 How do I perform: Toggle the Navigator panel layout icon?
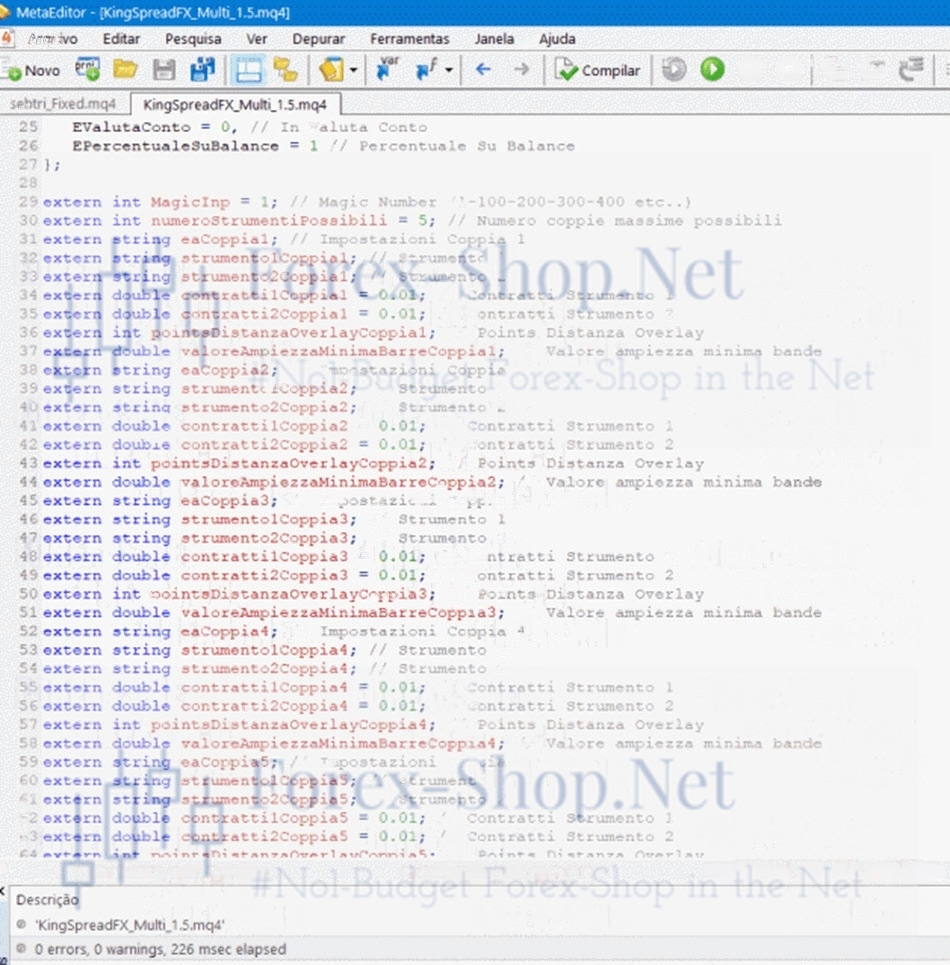coord(248,70)
